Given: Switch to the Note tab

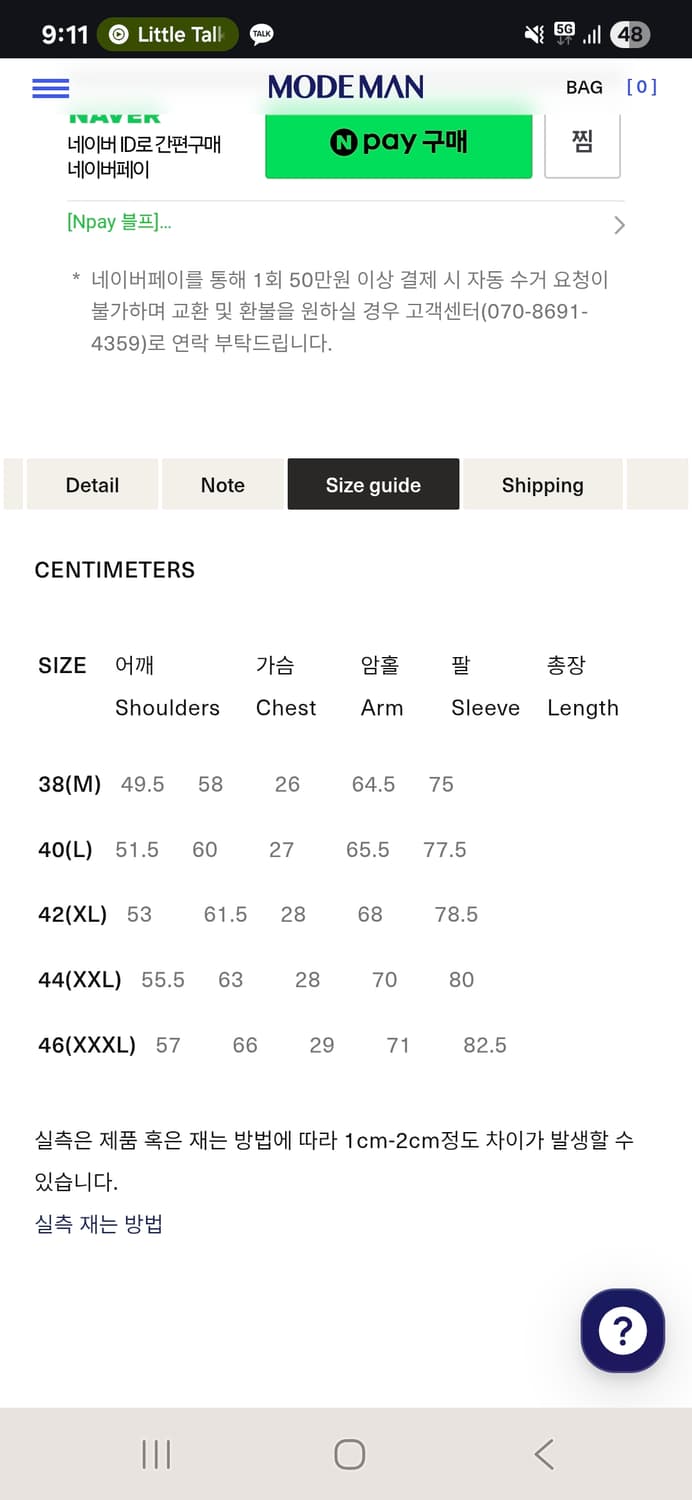Looking at the screenshot, I should click(222, 484).
